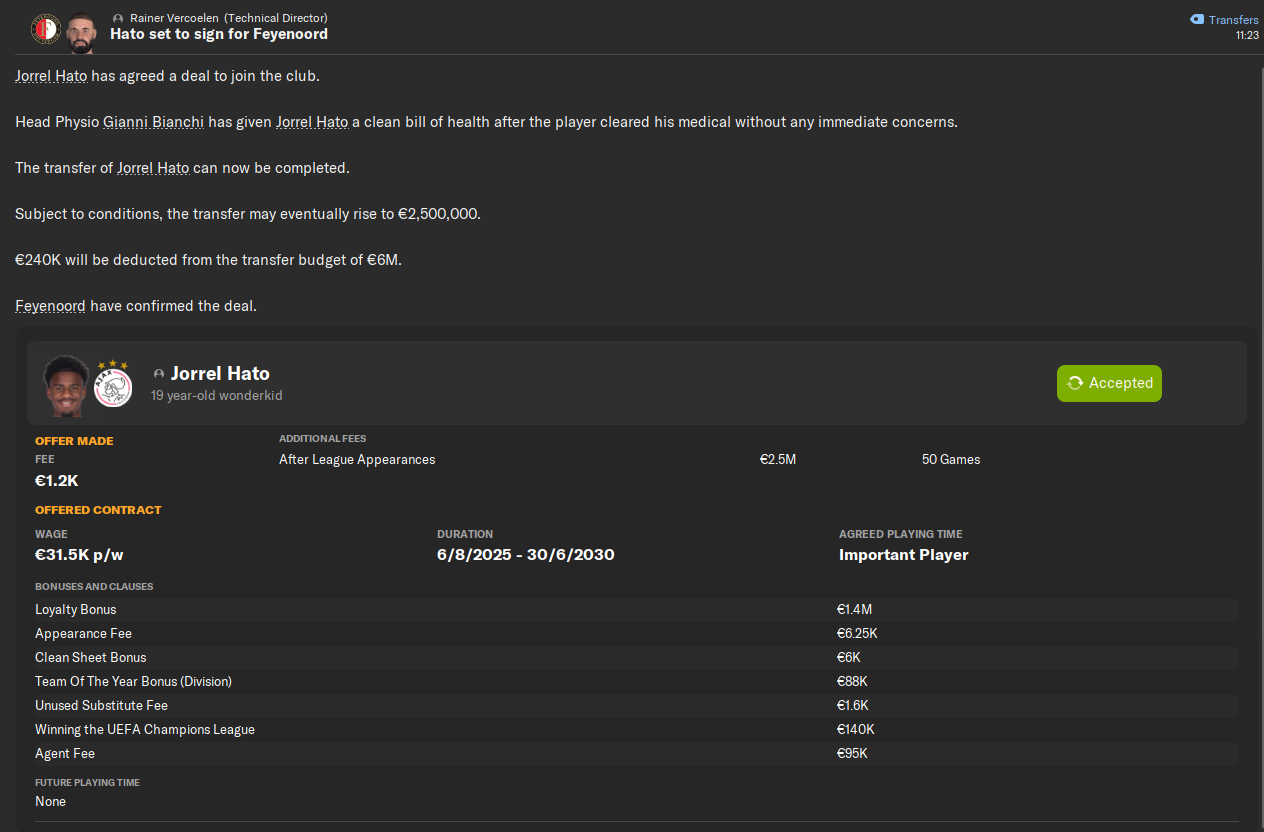
Task: Select the Unused Substitute Fee row
Action: coord(636,706)
